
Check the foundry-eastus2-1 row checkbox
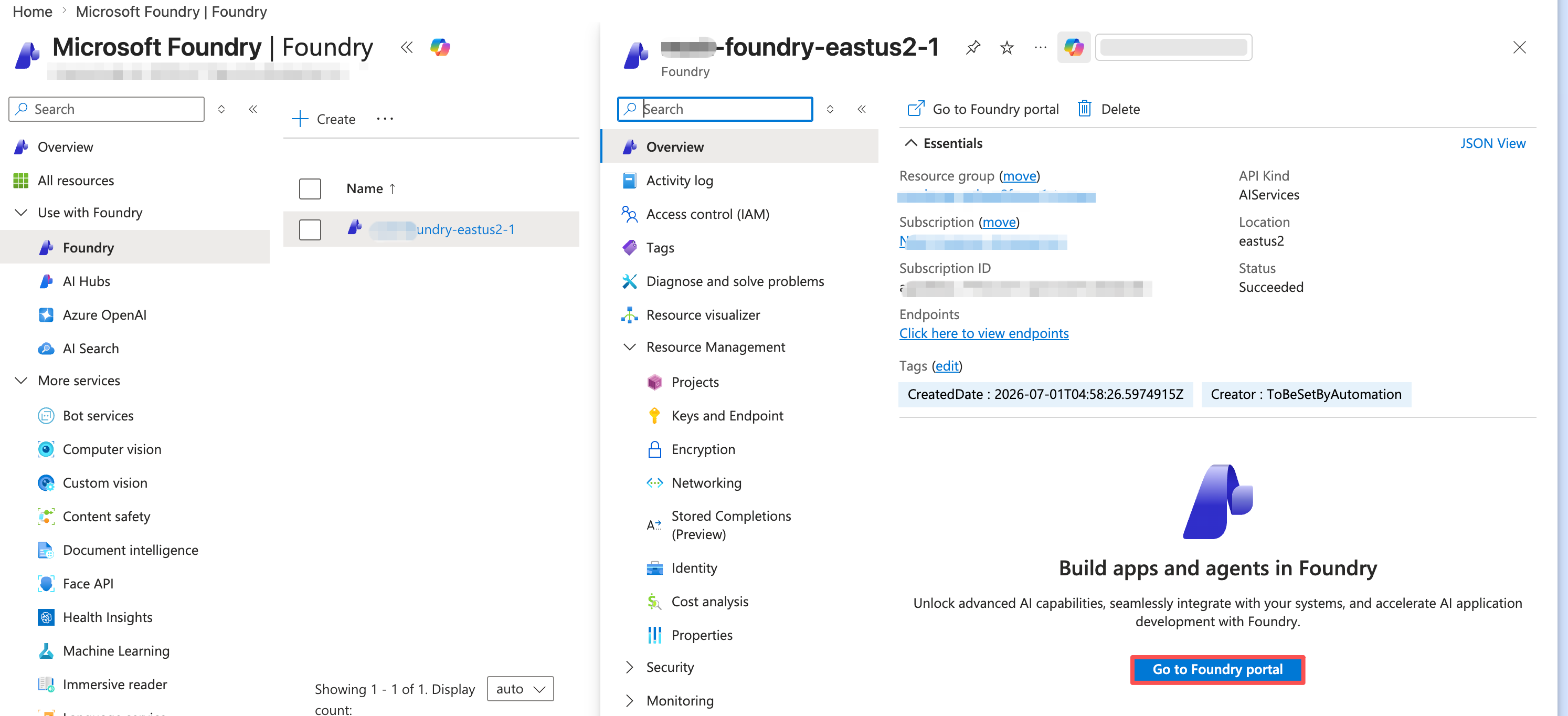310,229
